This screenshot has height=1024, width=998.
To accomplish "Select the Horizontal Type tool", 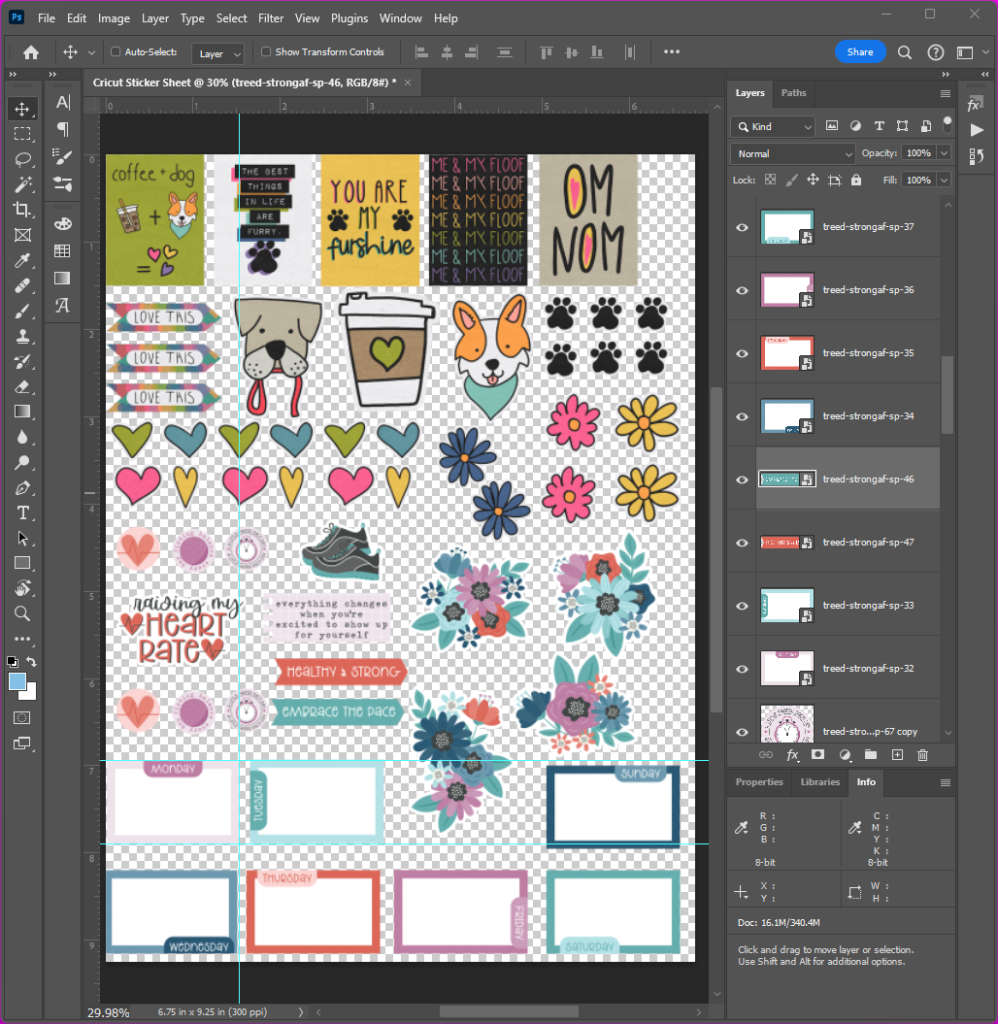I will tap(22, 513).
